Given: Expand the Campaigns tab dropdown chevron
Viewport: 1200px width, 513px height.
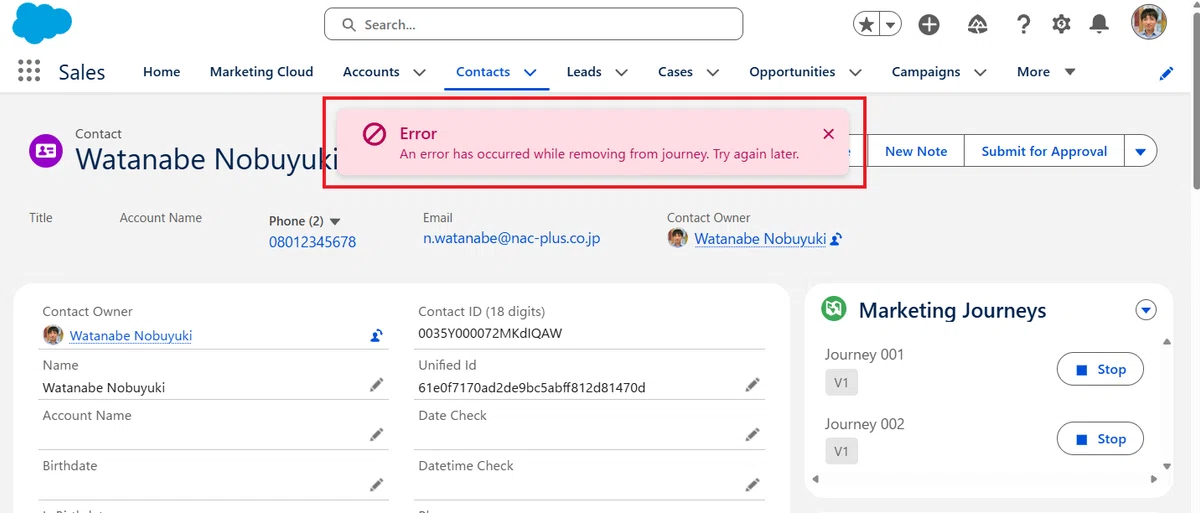Looking at the screenshot, I should 980,72.
